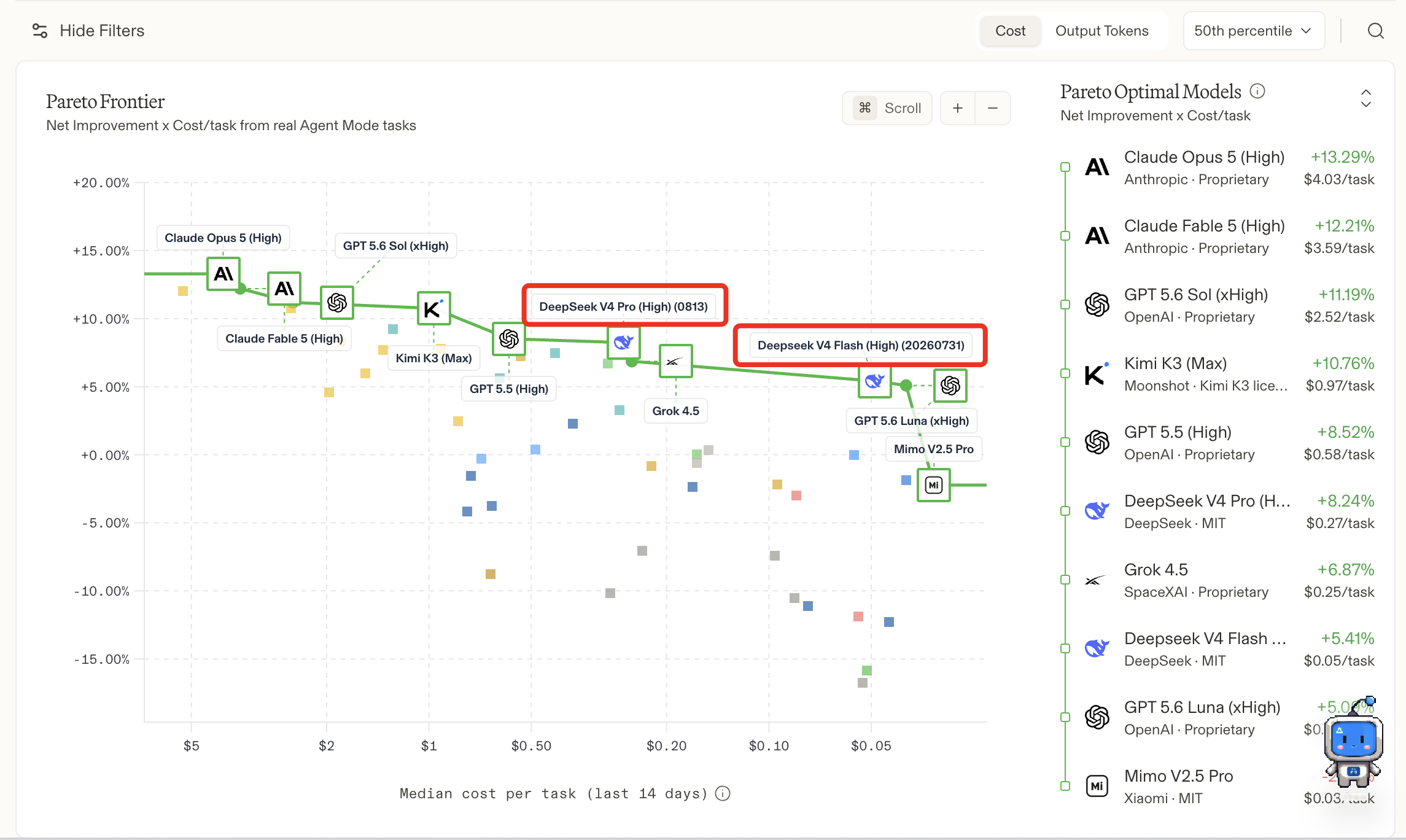1406x840 pixels.
Task: Show info for Pareto Optimal Models heading
Action: 1257,91
